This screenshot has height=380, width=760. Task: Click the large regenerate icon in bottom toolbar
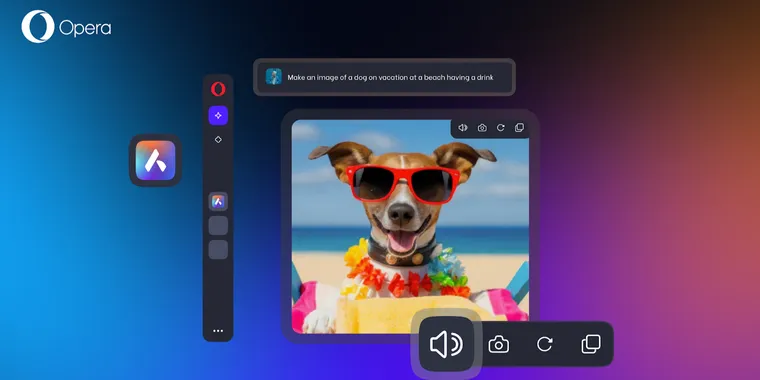tap(545, 344)
